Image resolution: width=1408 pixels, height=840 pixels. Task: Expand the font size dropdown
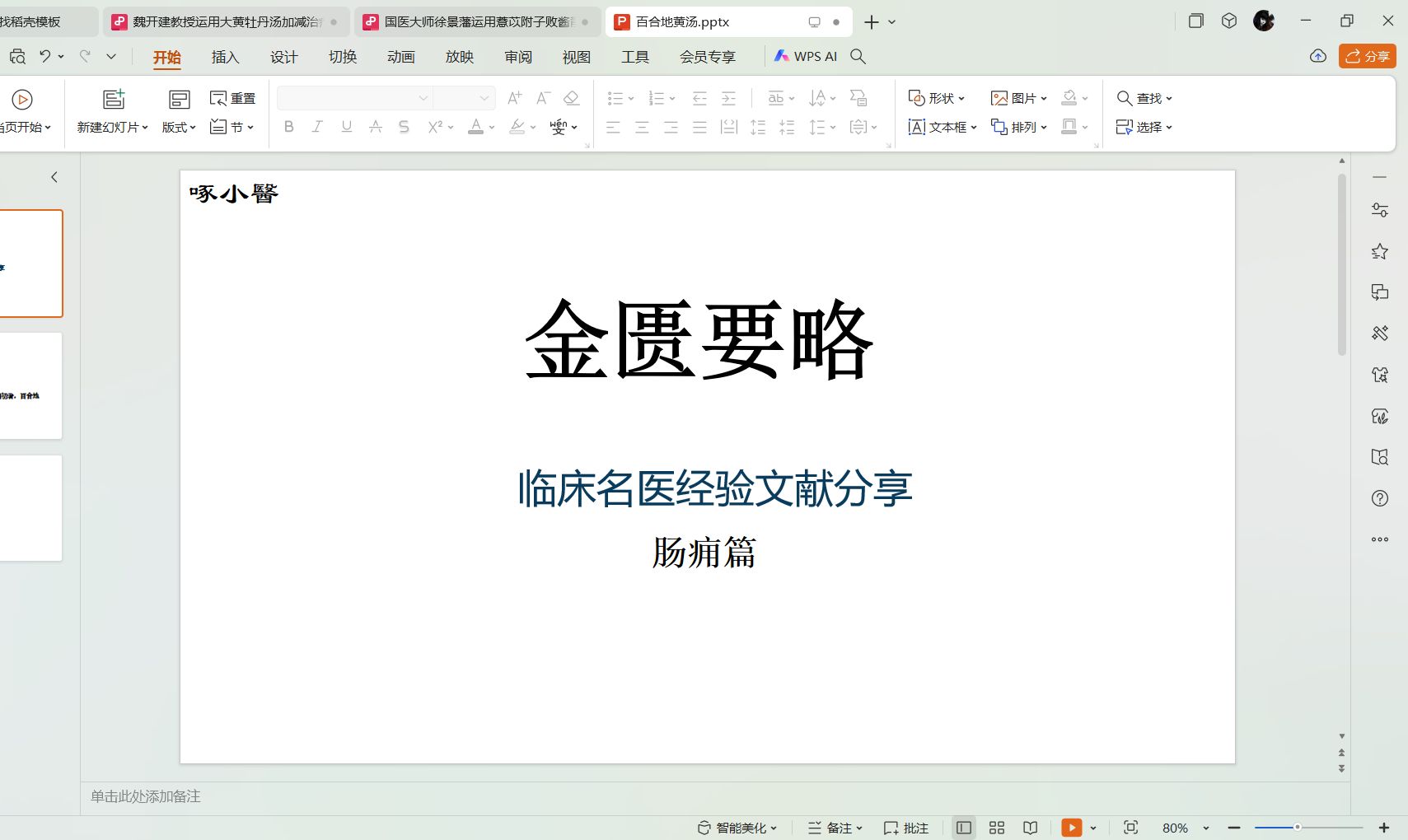click(x=484, y=98)
